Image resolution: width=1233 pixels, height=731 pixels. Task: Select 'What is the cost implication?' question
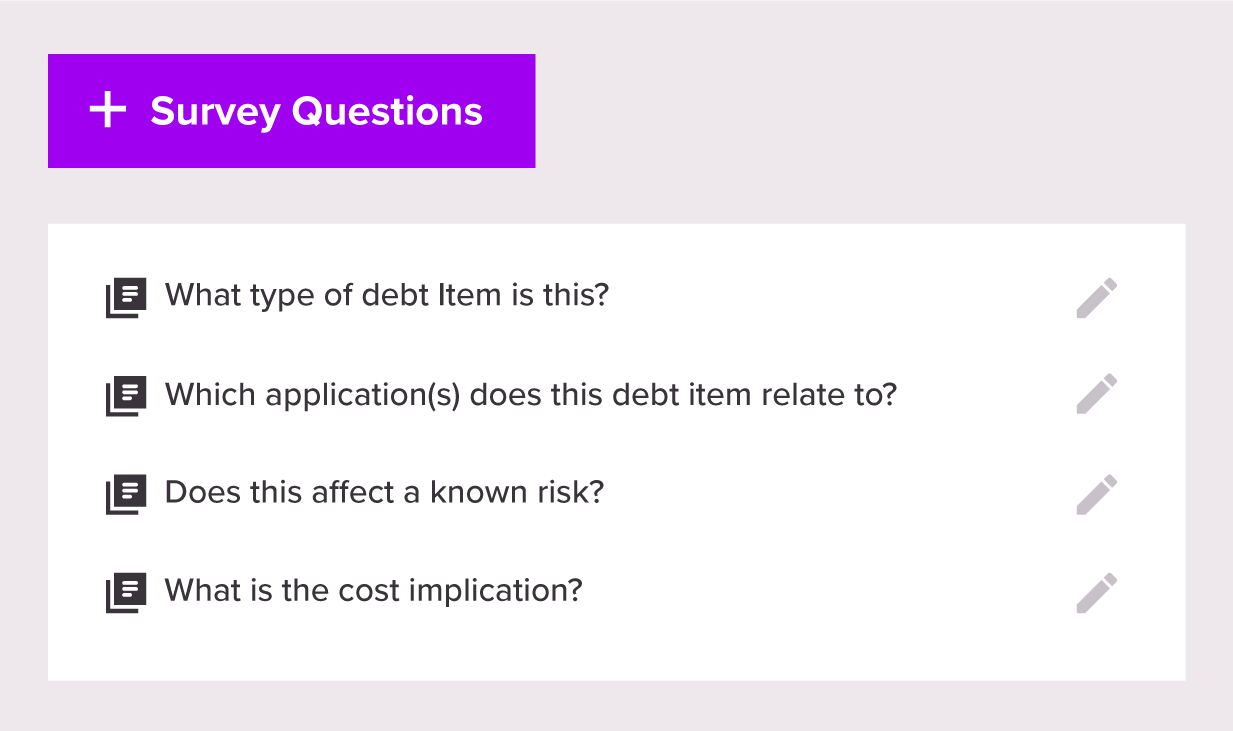point(373,590)
